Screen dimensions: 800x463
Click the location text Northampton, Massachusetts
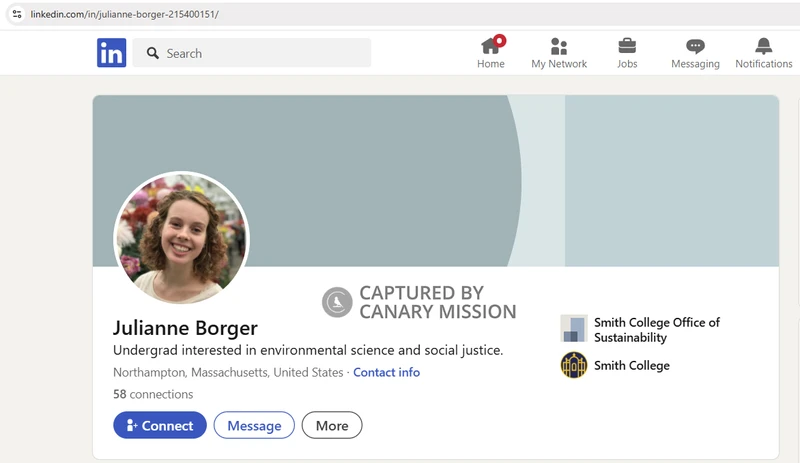click(228, 372)
